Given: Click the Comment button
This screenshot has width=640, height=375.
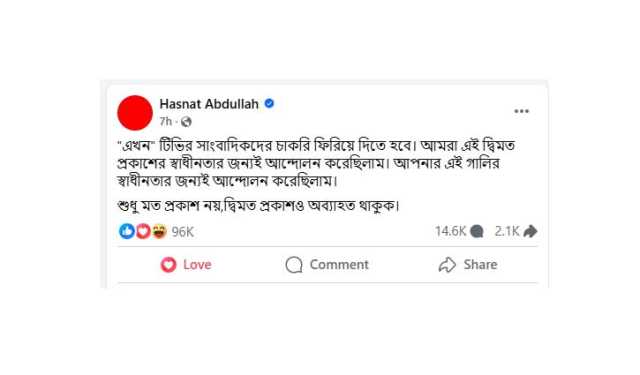Looking at the screenshot, I should [327, 264].
